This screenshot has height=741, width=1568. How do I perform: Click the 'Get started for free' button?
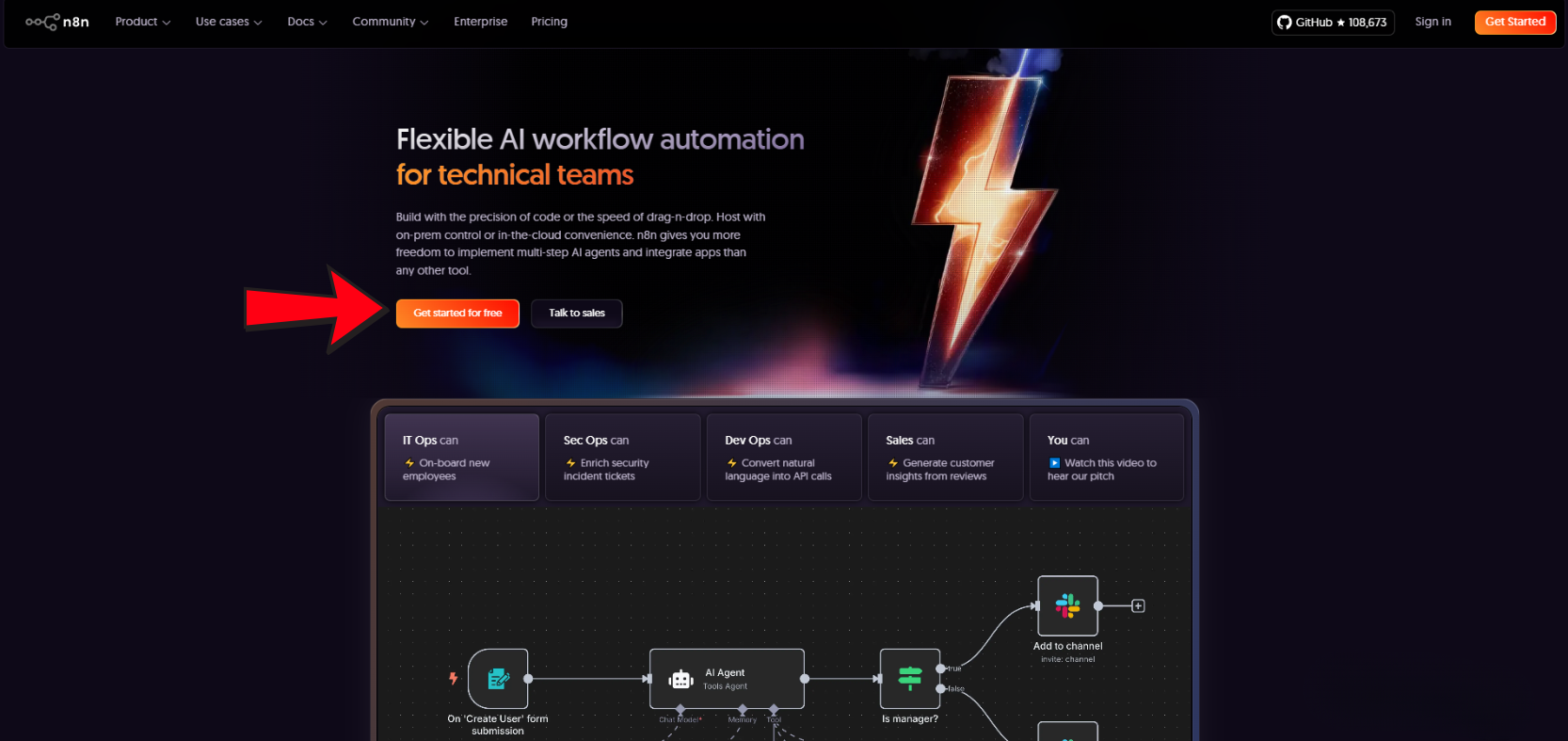click(x=457, y=314)
